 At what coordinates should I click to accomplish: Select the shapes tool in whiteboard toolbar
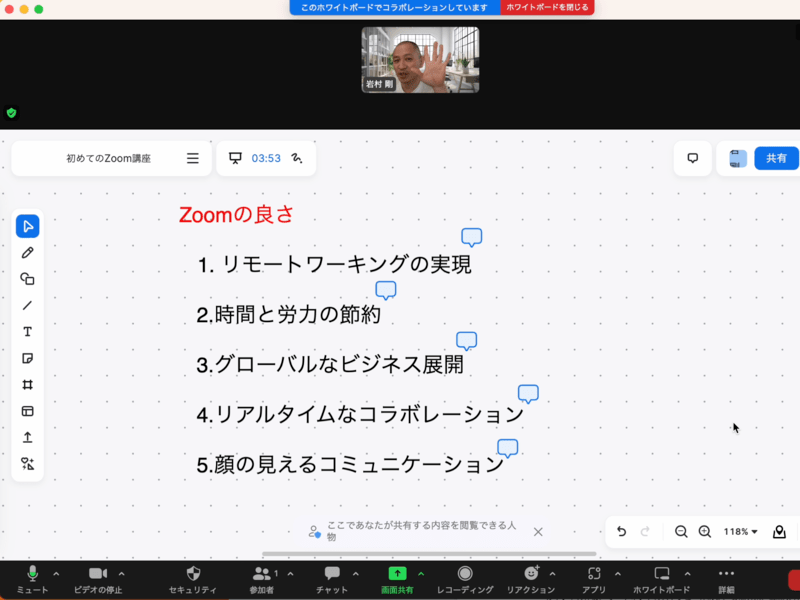coord(28,279)
